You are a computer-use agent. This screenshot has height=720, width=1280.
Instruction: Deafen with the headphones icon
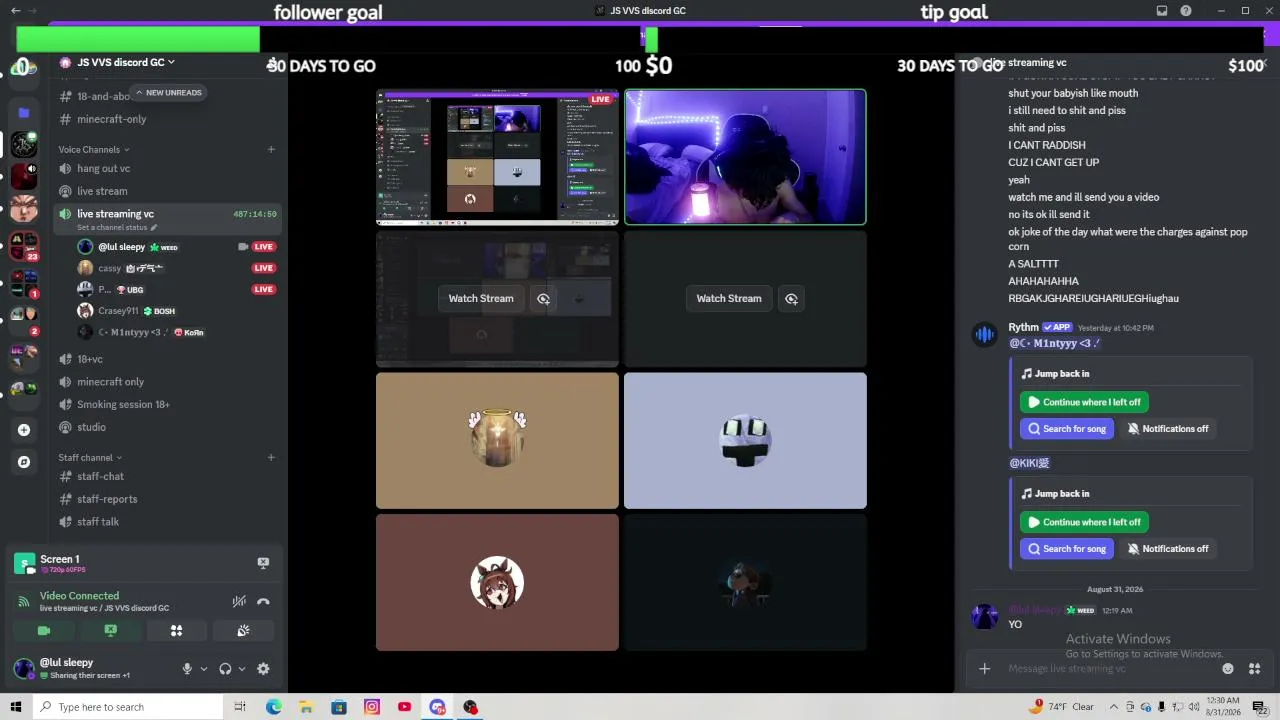pos(225,669)
